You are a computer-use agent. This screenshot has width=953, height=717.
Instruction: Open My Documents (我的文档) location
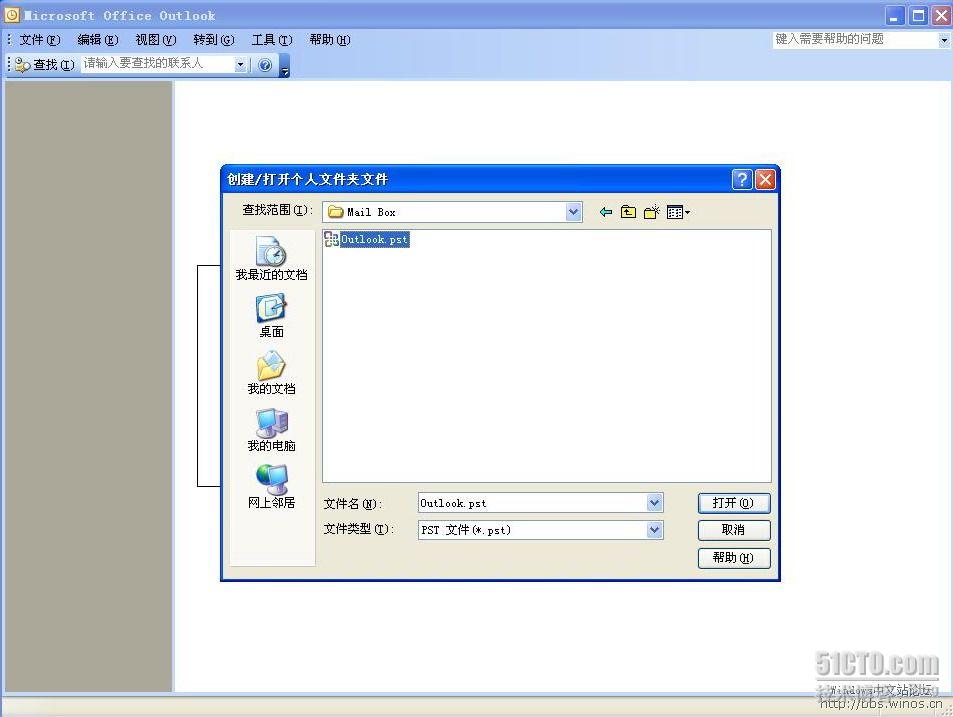tap(272, 373)
